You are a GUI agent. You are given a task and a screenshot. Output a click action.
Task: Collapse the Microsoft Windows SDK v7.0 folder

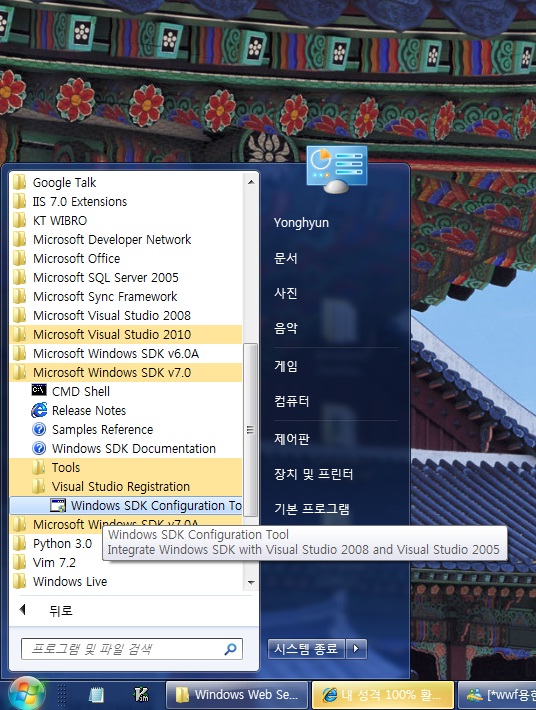[126, 373]
